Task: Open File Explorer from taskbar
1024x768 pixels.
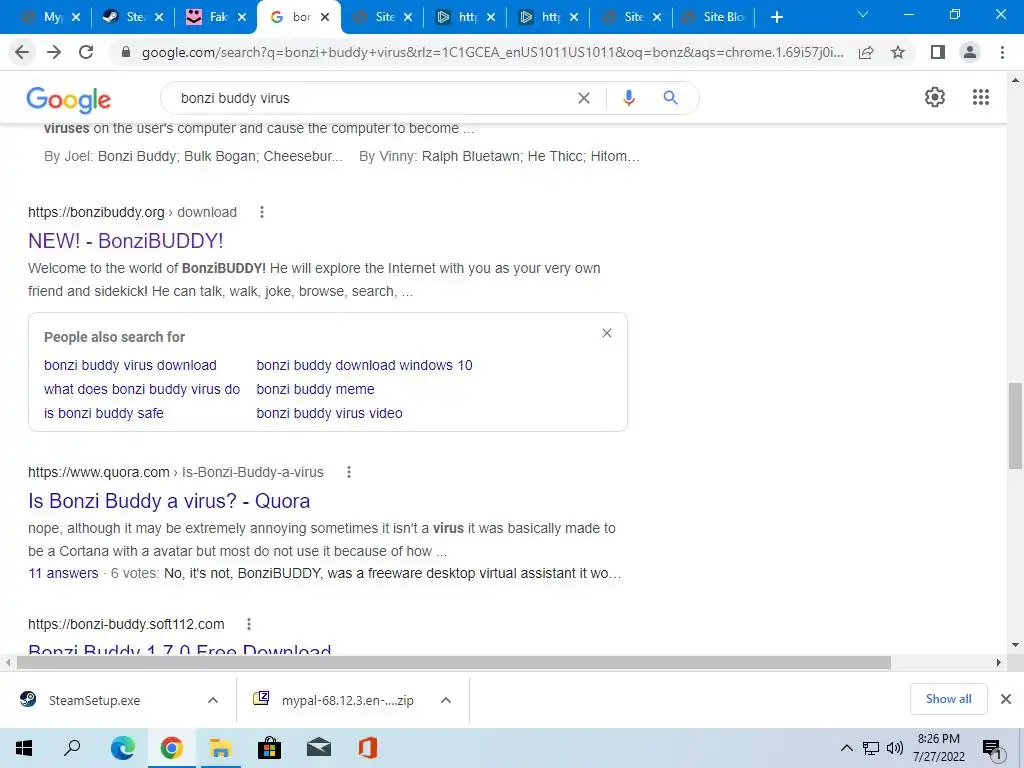Action: click(x=220, y=748)
